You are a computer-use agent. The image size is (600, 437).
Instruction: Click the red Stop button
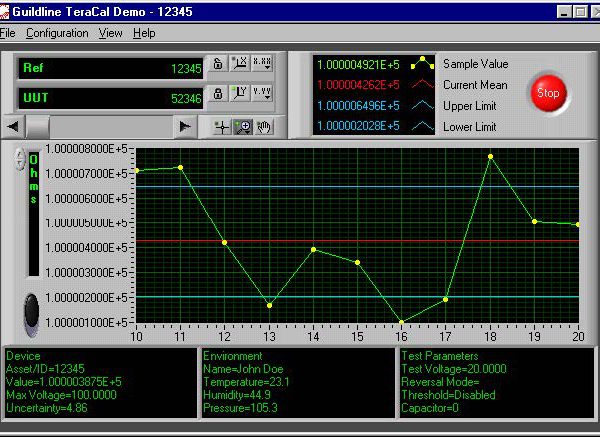pos(548,93)
